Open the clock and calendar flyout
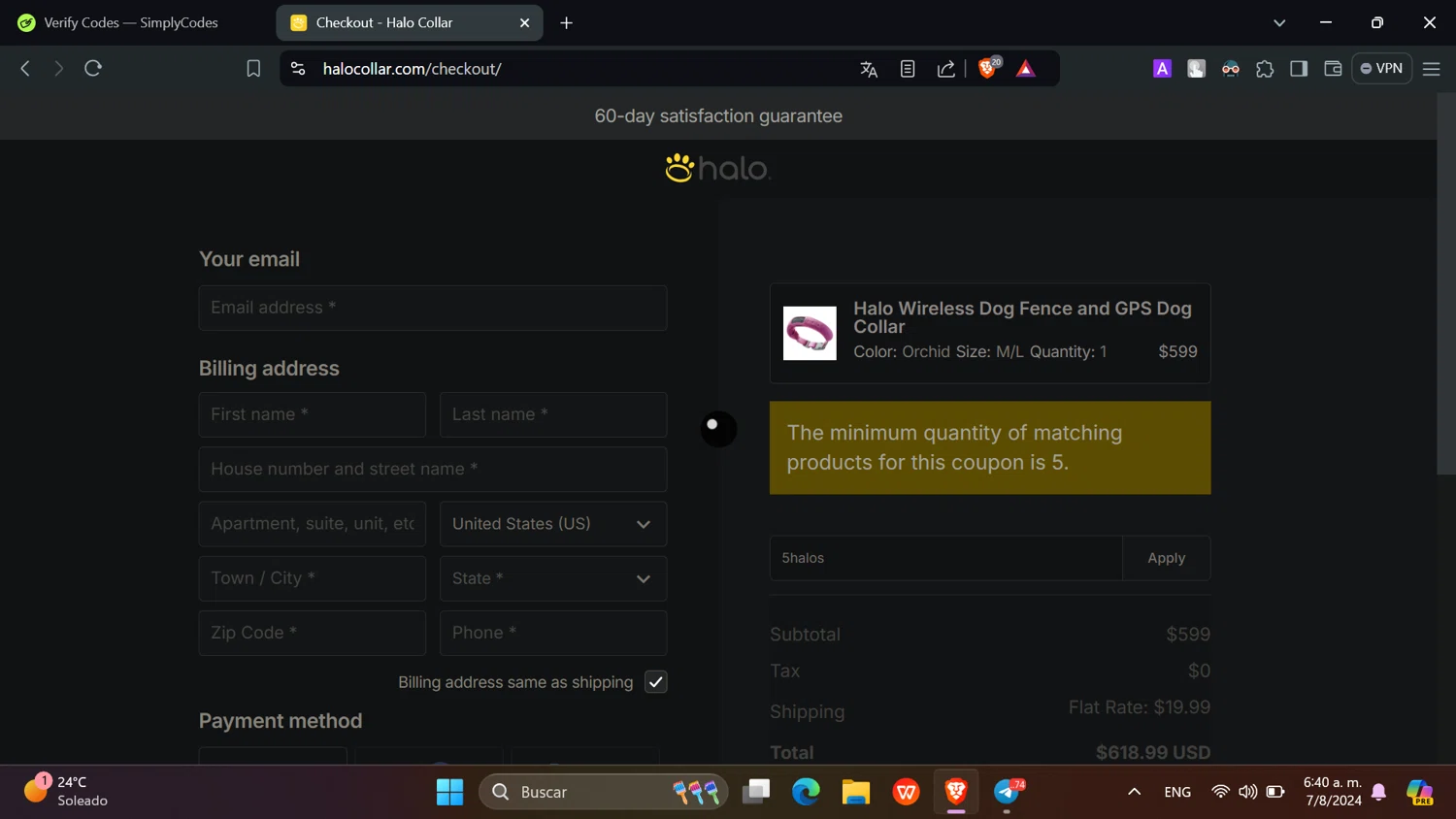Screen dimensions: 1456x819 tap(1333, 792)
